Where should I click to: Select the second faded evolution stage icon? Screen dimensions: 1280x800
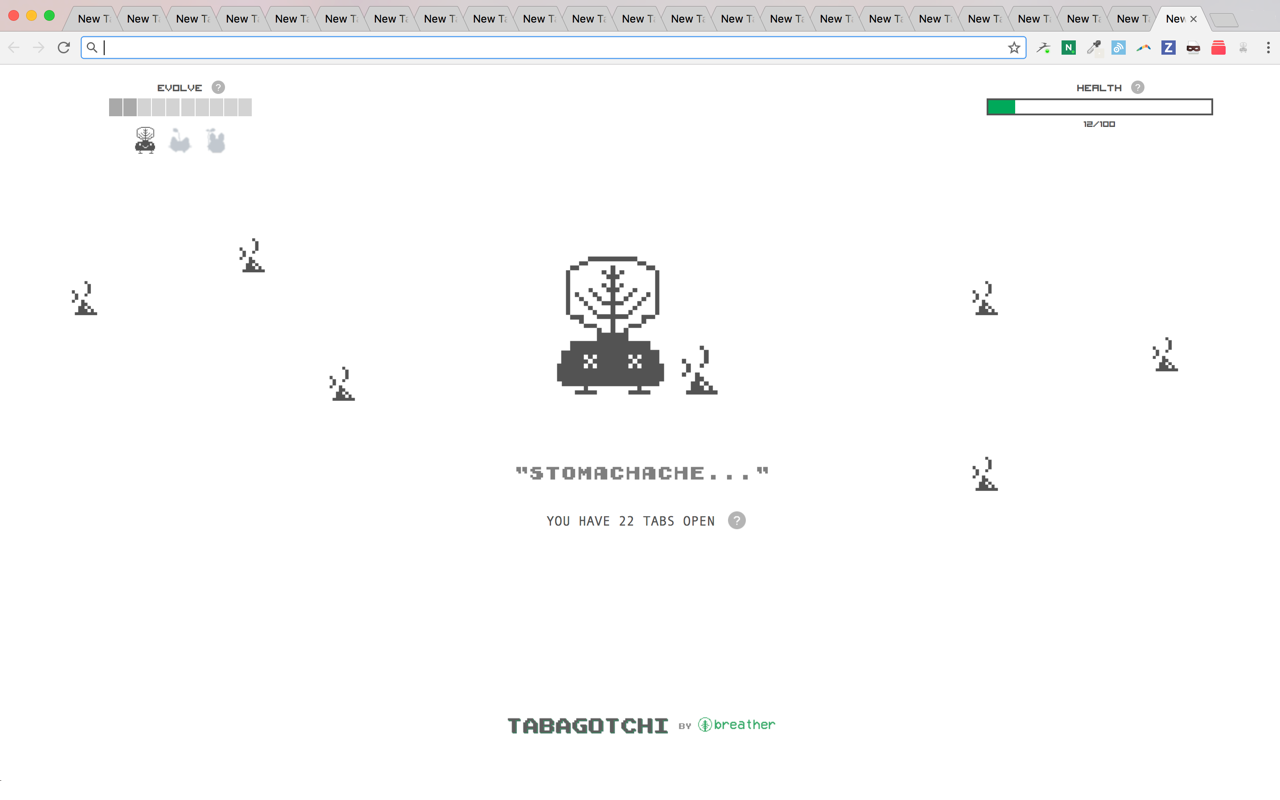[x=180, y=141]
